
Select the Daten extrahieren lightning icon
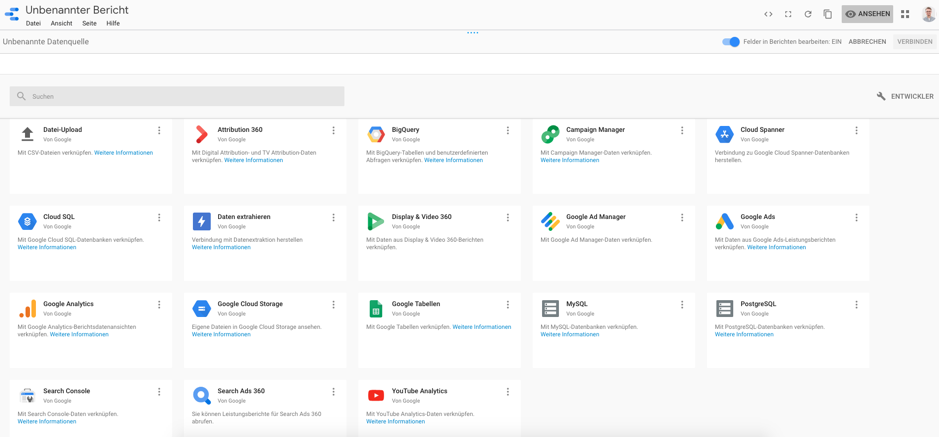pyautogui.click(x=201, y=221)
